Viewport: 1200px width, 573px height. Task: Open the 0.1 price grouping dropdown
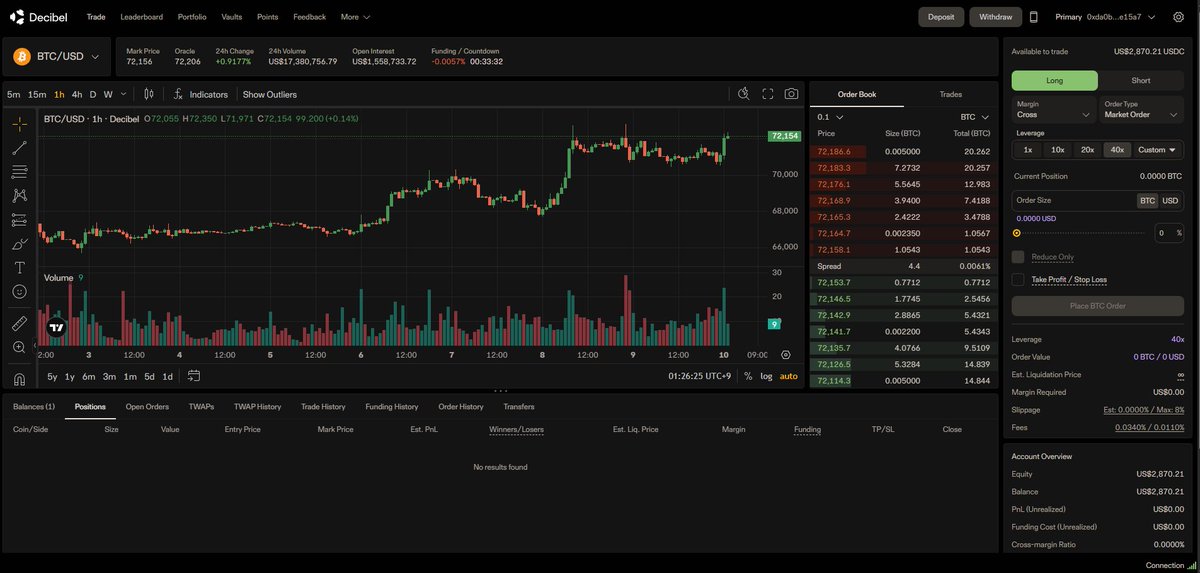click(x=831, y=117)
